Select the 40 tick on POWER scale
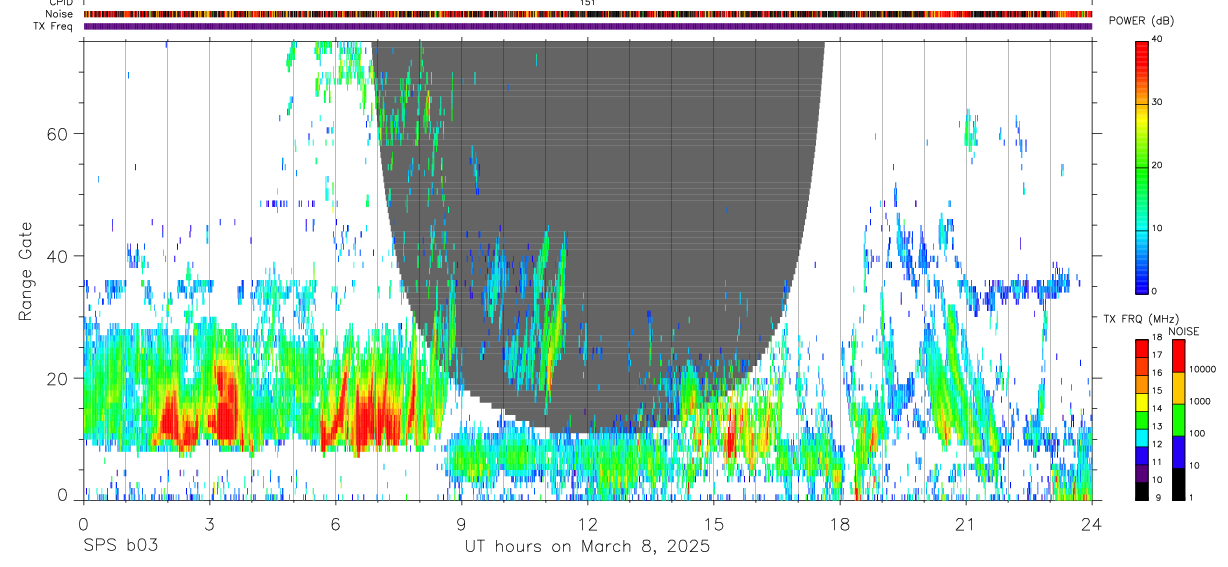1228x567 pixels. tap(1158, 39)
